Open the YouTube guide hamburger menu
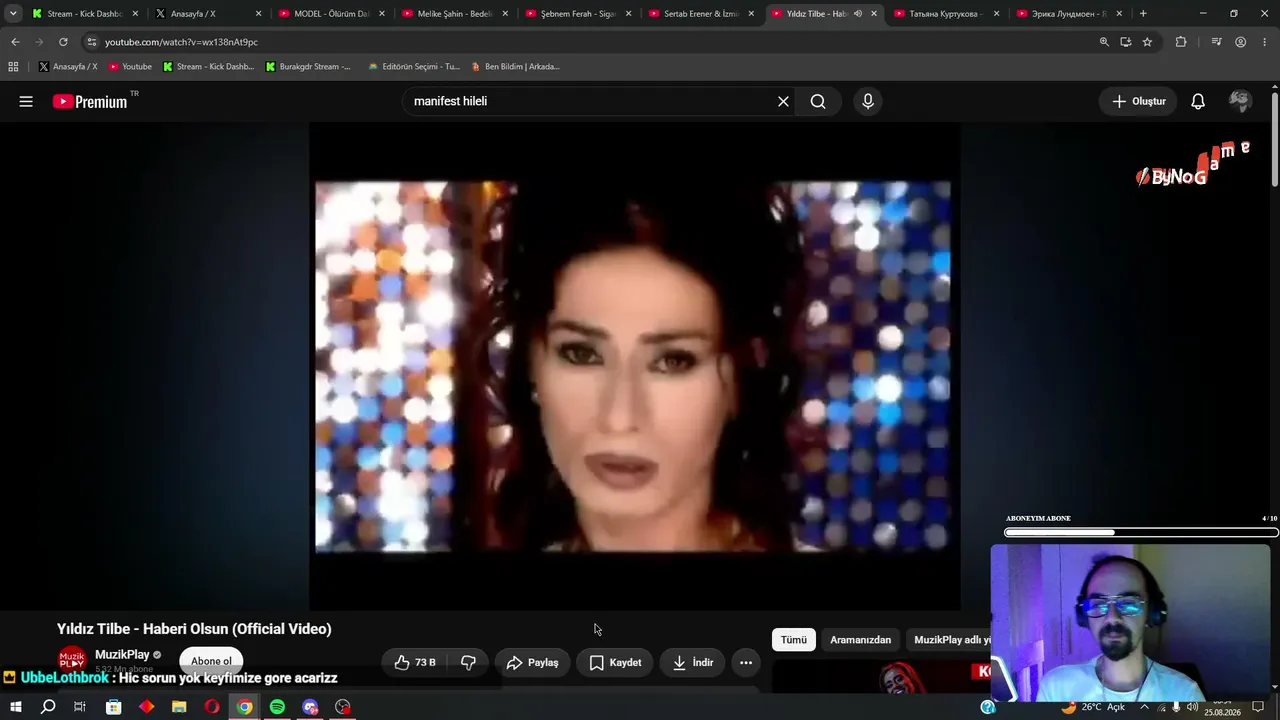The image size is (1280, 720). click(x=26, y=101)
